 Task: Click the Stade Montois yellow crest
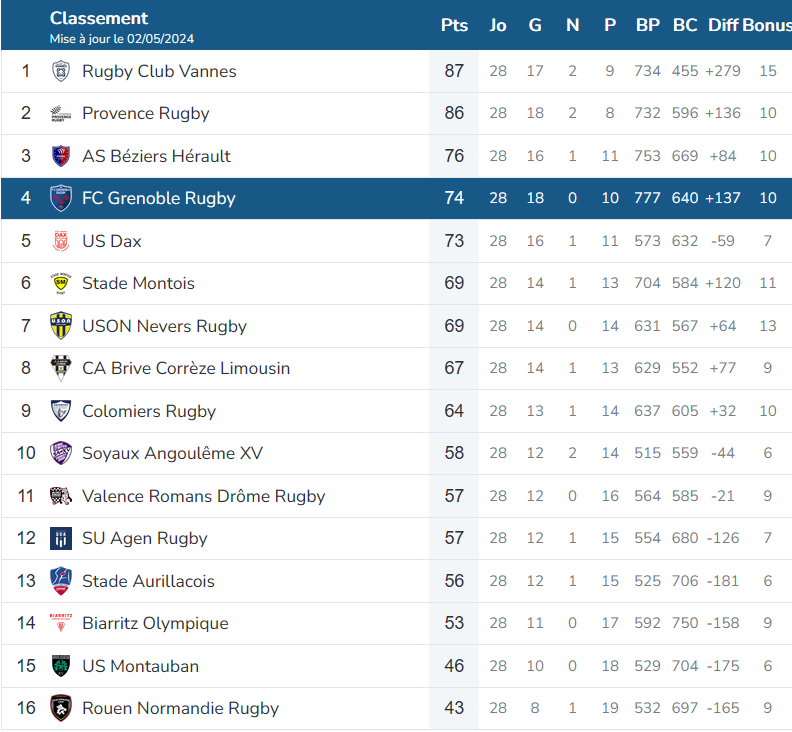point(61,283)
